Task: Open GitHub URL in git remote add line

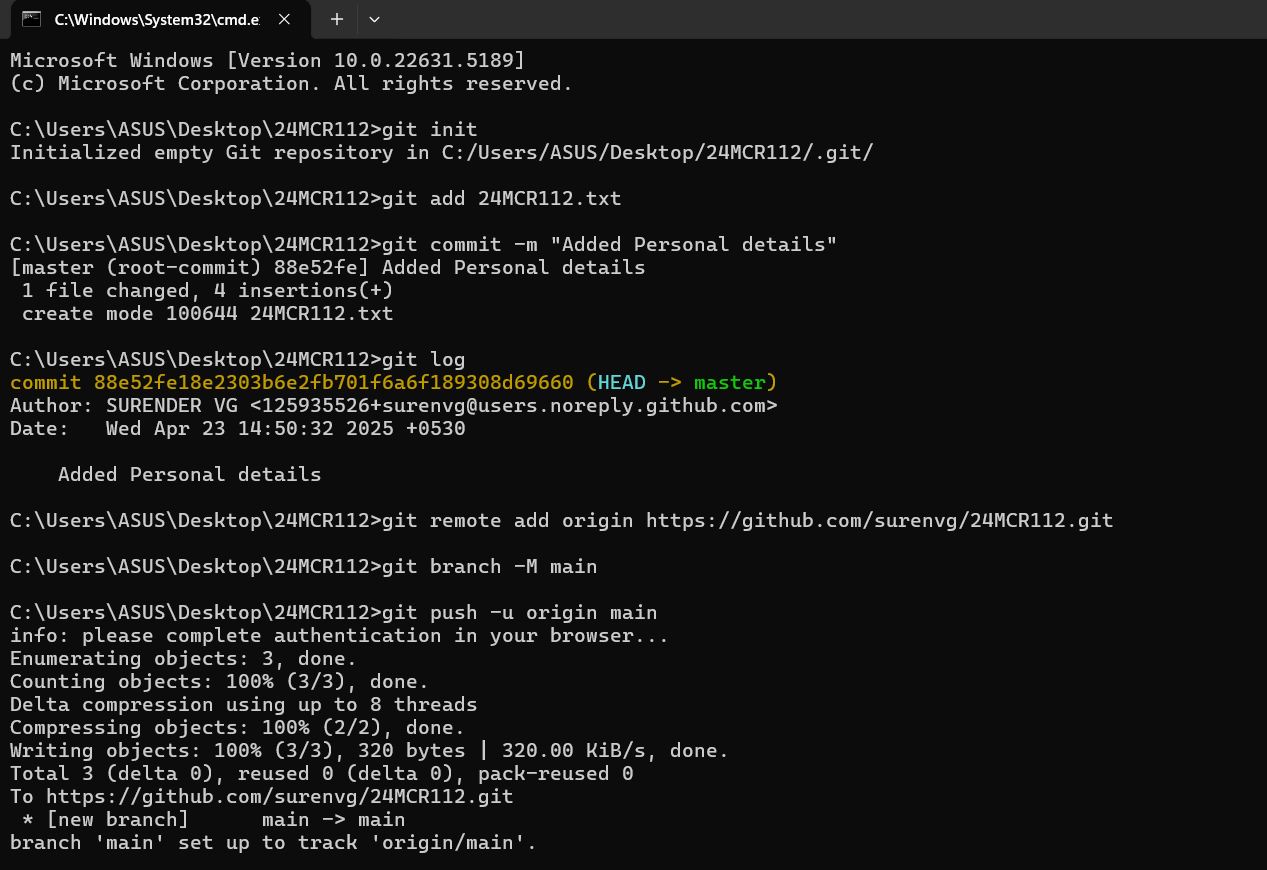Action: (879, 520)
